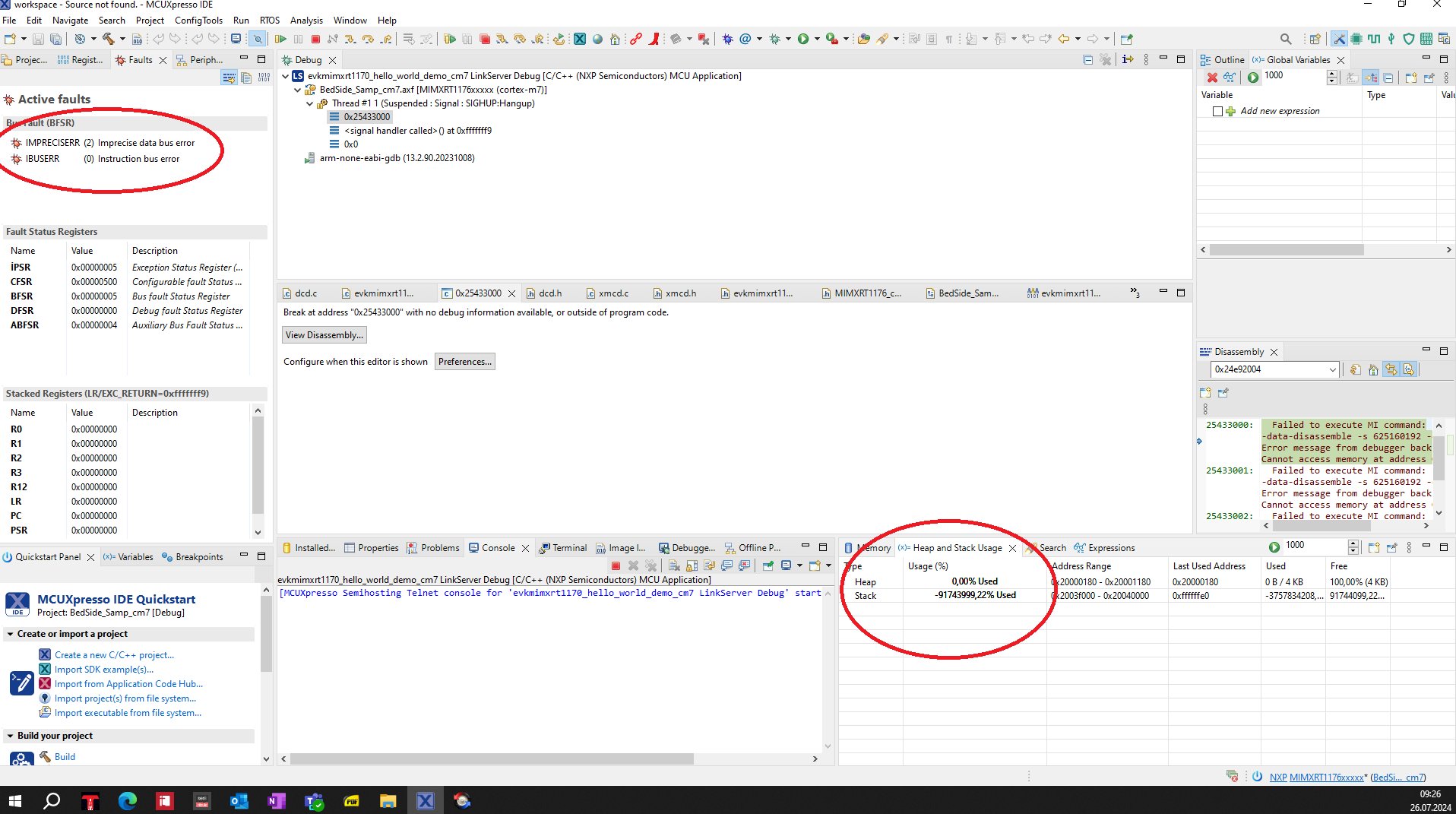The image size is (1456, 814).
Task: Open the search via magnifier icon
Action: (1285, 39)
